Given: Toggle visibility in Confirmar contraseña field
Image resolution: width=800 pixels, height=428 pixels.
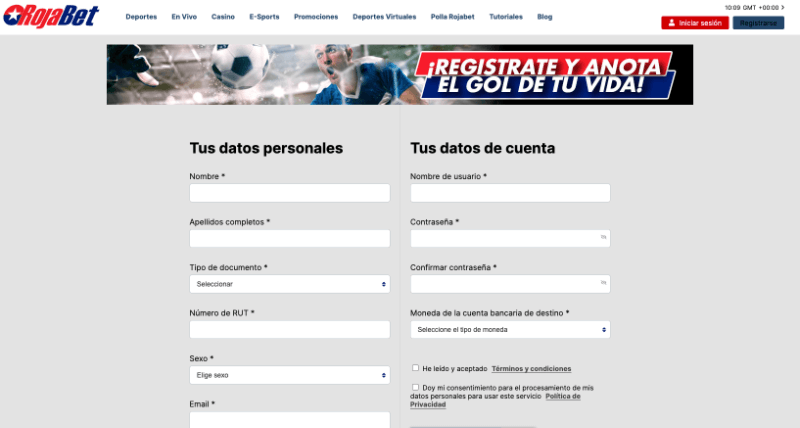Looking at the screenshot, I should 603,283.
